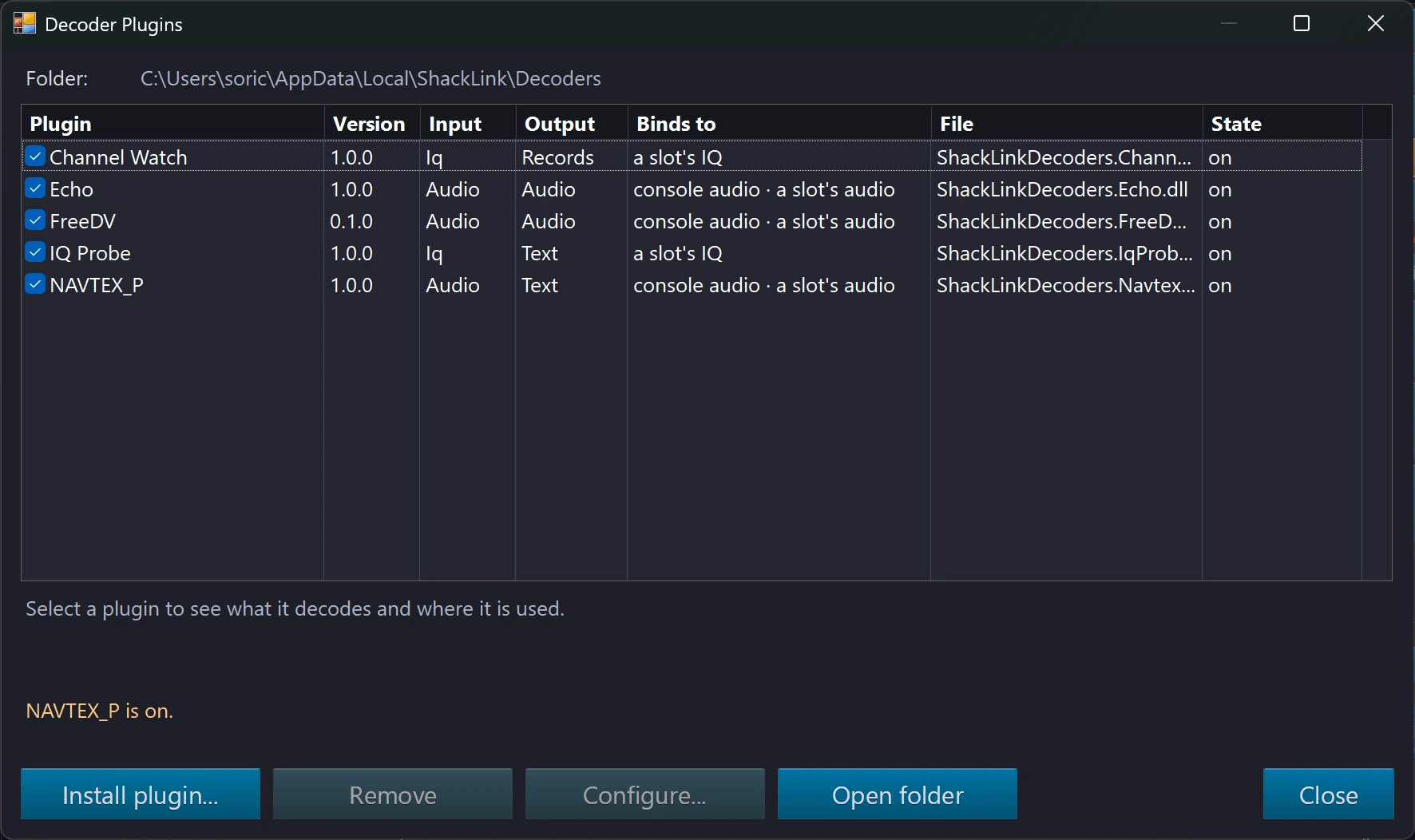This screenshot has width=1415, height=840.
Task: Click the ShackLinkDecoders.Navtex... file cell
Action: (1066, 285)
